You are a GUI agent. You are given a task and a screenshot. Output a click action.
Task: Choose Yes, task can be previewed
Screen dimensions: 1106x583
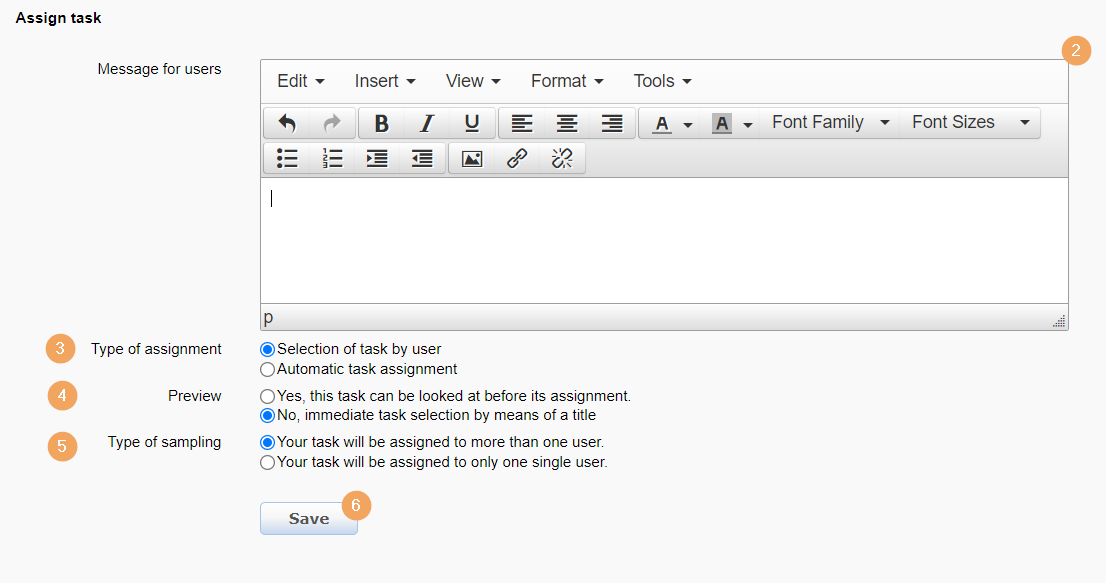[x=267, y=396]
